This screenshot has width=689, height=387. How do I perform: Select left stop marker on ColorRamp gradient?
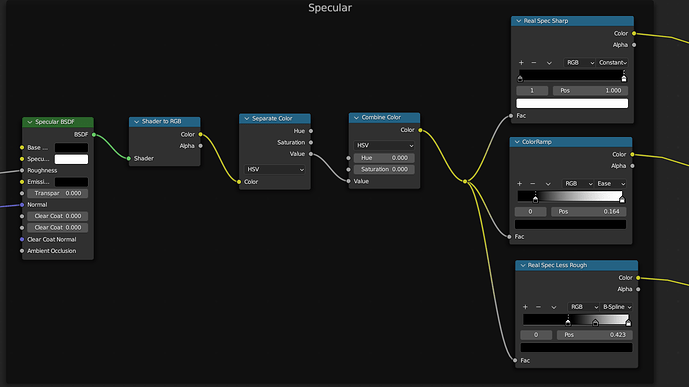pyautogui.click(x=535, y=199)
